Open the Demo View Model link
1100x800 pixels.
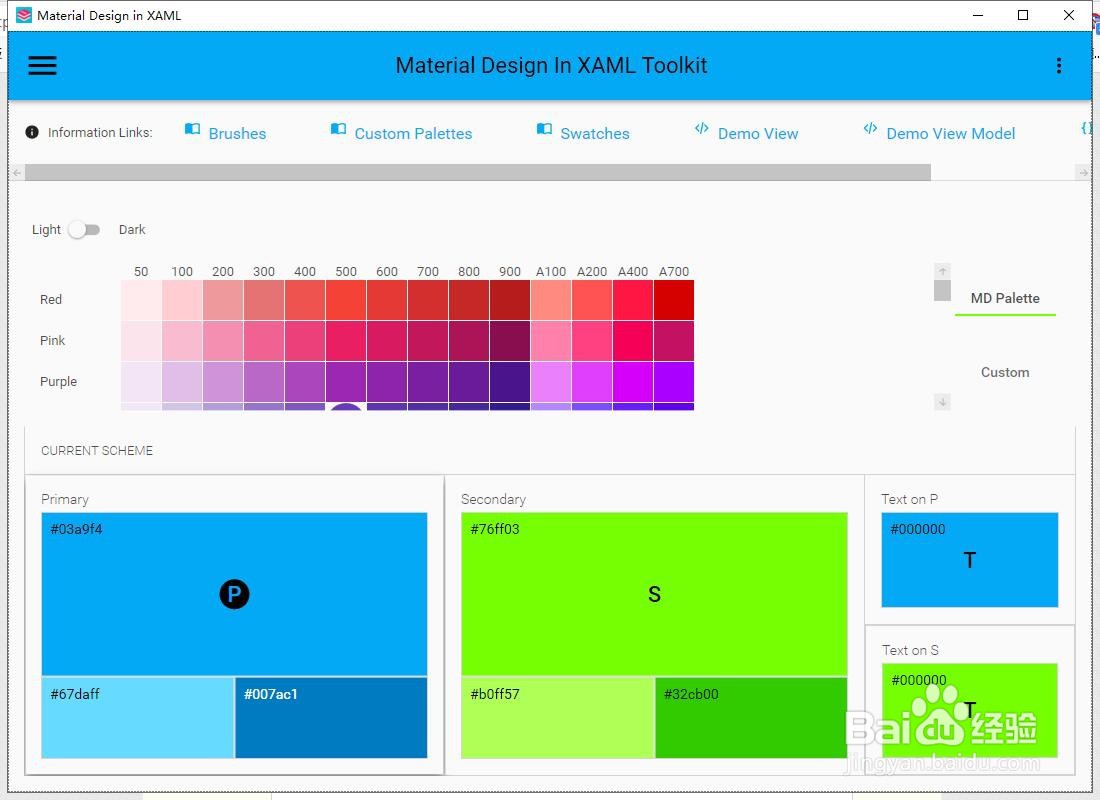951,133
